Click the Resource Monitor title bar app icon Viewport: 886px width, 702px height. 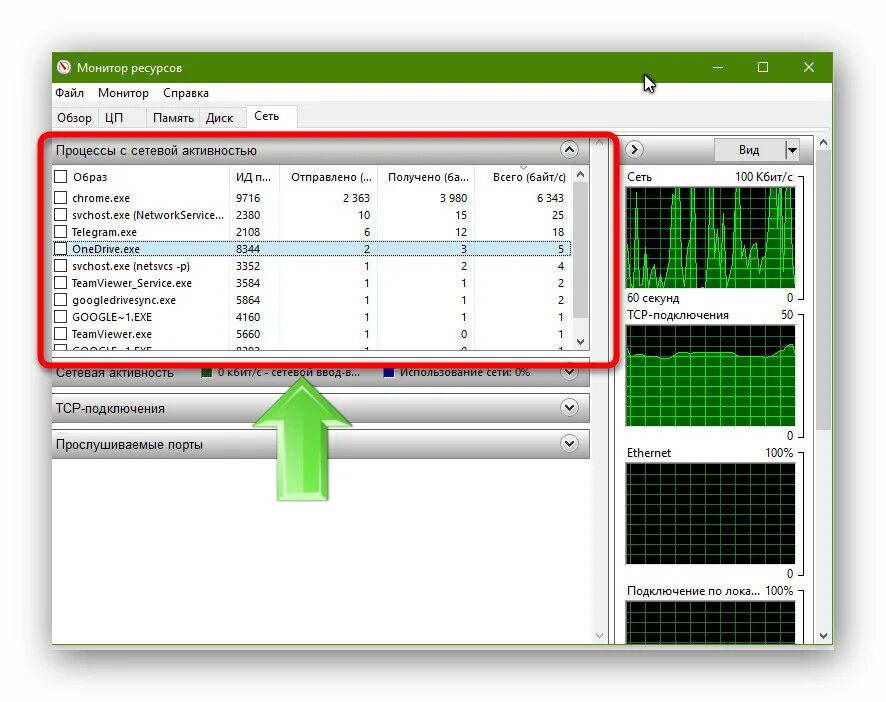tap(64, 67)
